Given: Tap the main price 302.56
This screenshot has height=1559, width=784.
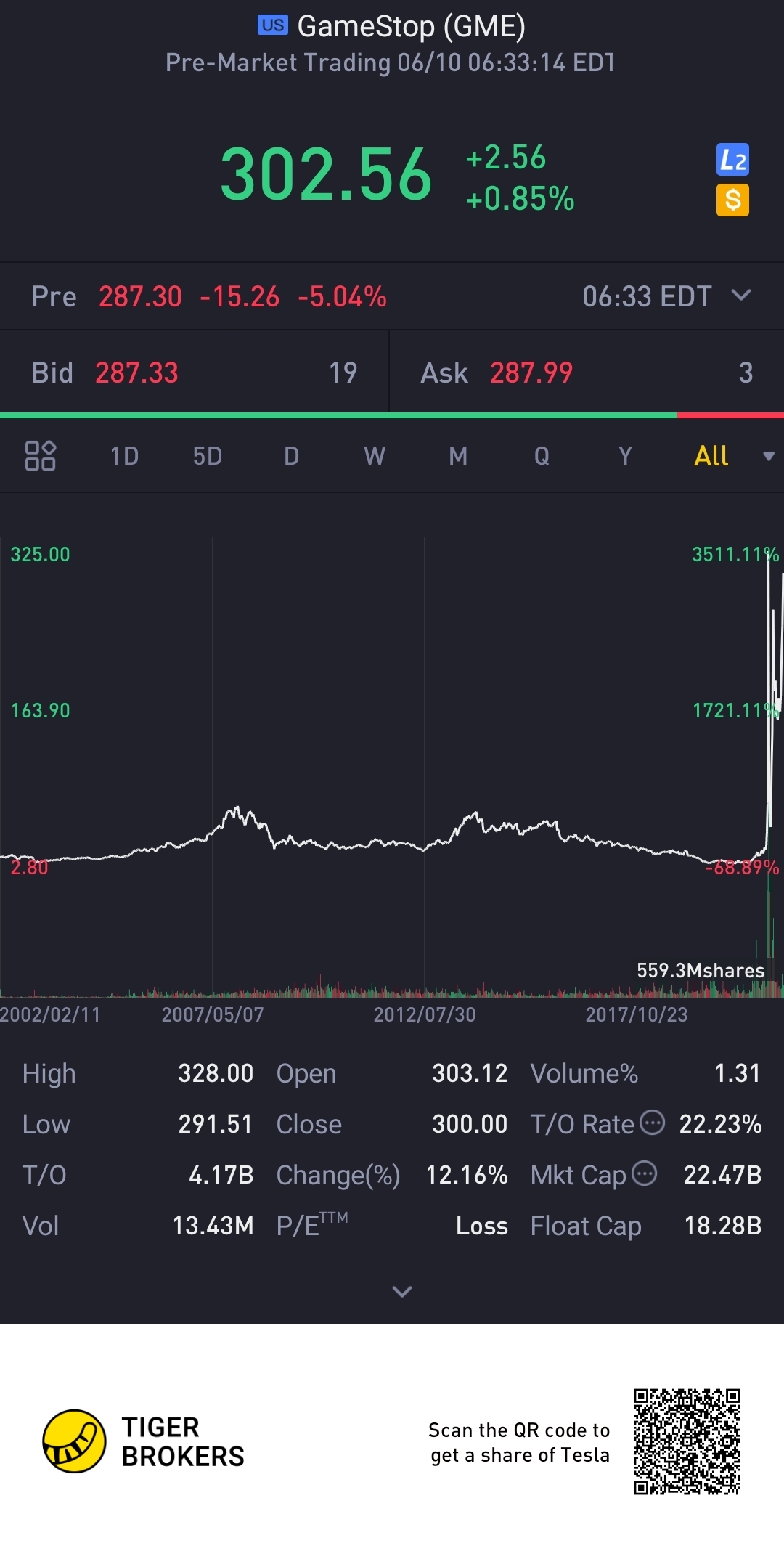Looking at the screenshot, I should 326,174.
